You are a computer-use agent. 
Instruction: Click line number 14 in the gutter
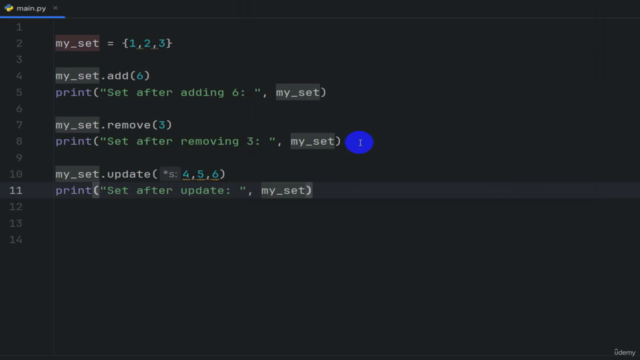pyautogui.click(x=16, y=240)
